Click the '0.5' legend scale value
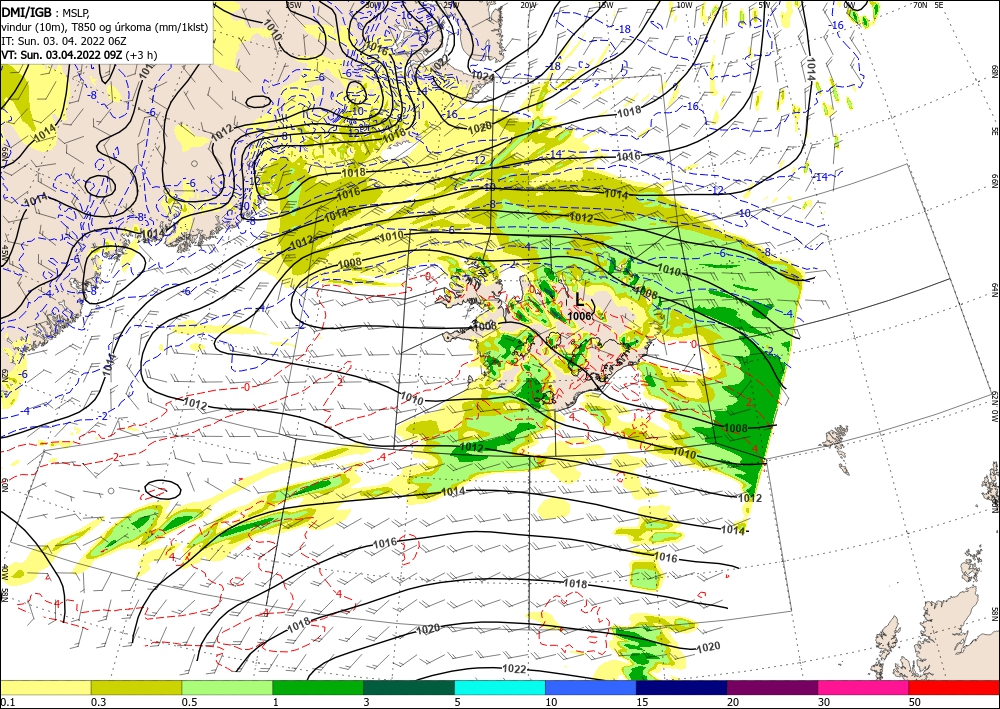The width and height of the screenshot is (1000, 709). pos(189,702)
